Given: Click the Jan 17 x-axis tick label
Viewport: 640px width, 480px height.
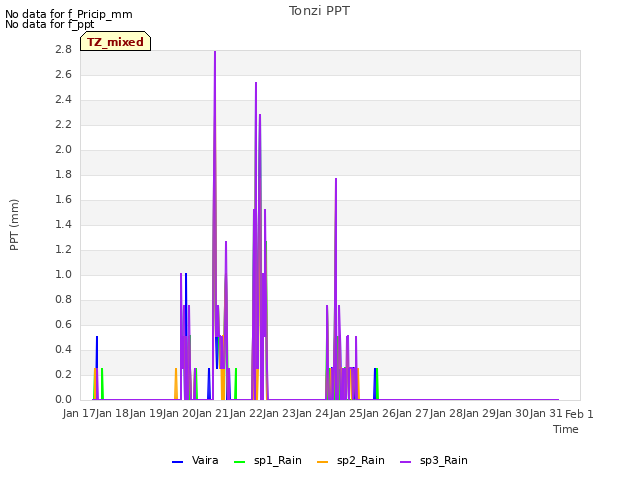Looking at the screenshot, I should pos(79,414).
